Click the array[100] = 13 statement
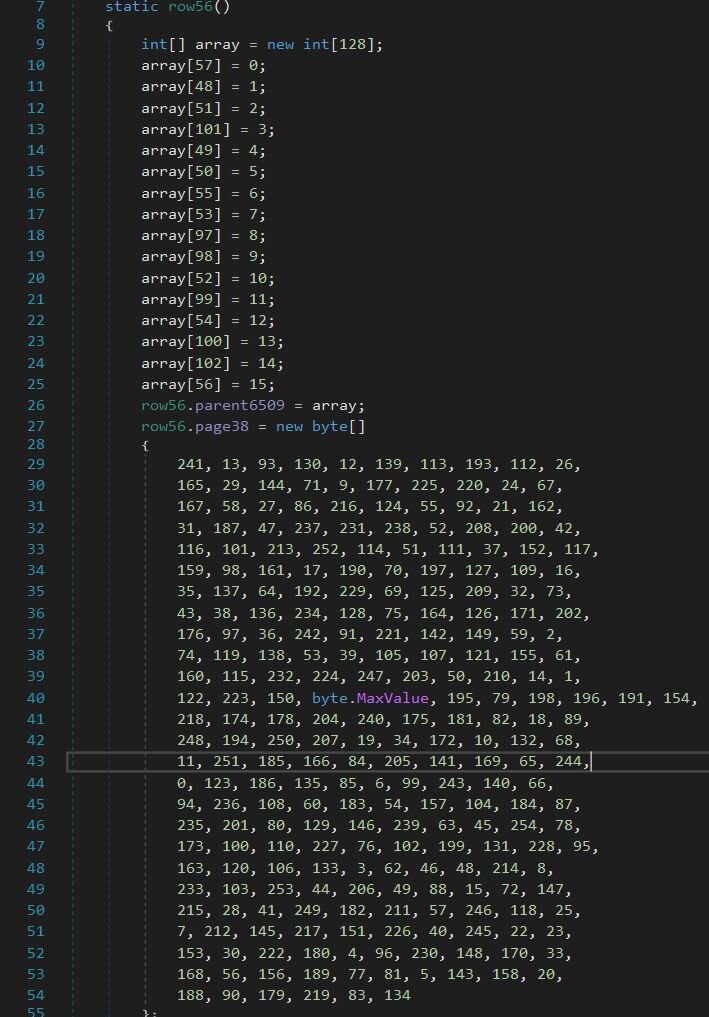The width and height of the screenshot is (709, 1017). click(x=212, y=342)
